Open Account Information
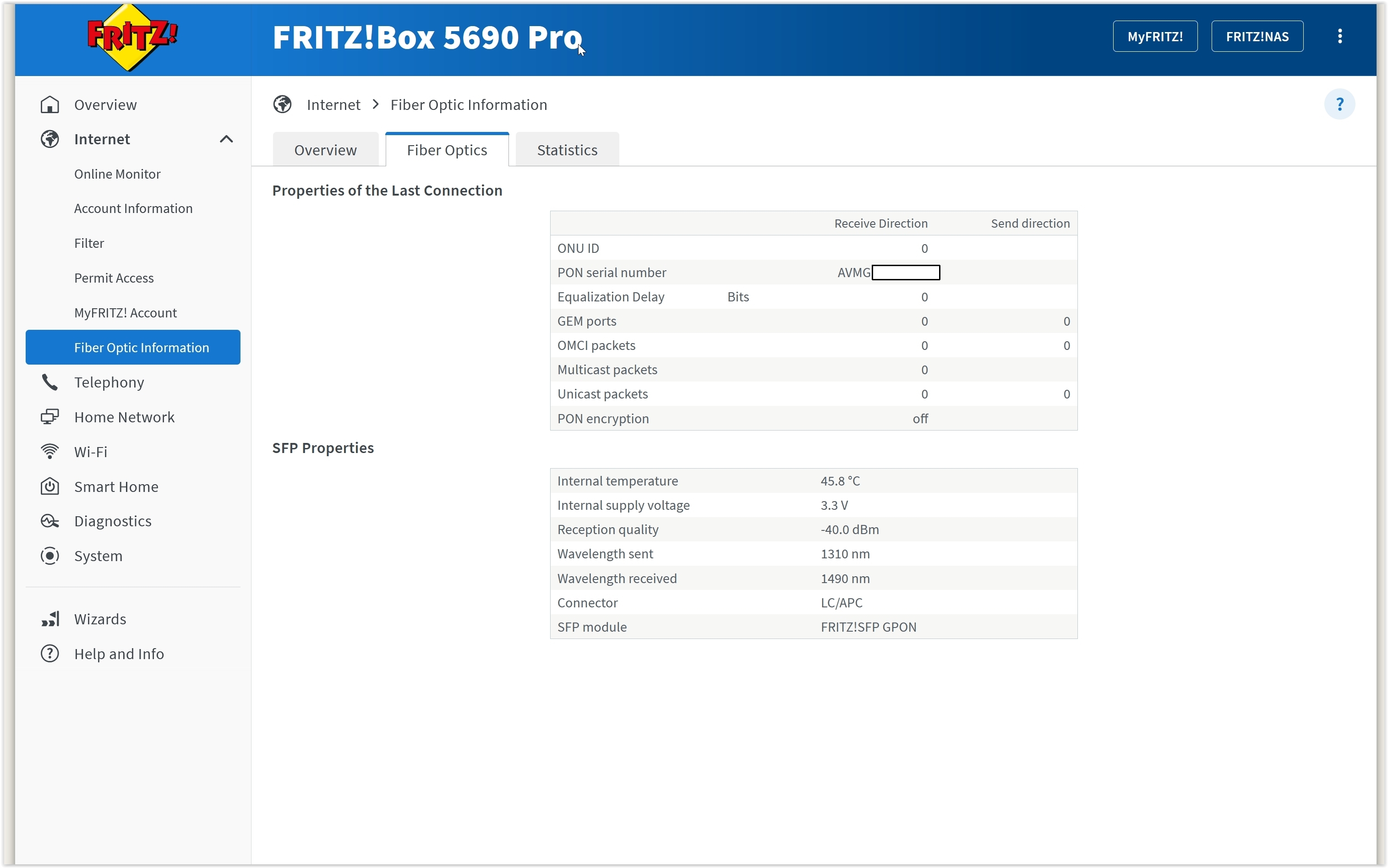 [133, 208]
